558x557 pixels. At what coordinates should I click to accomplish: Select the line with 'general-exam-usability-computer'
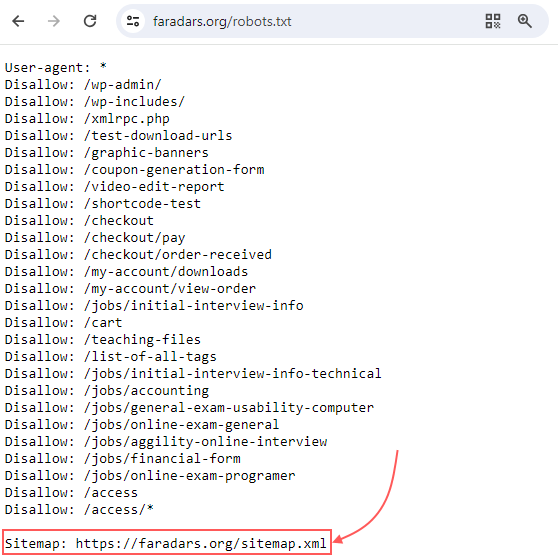pos(189,408)
